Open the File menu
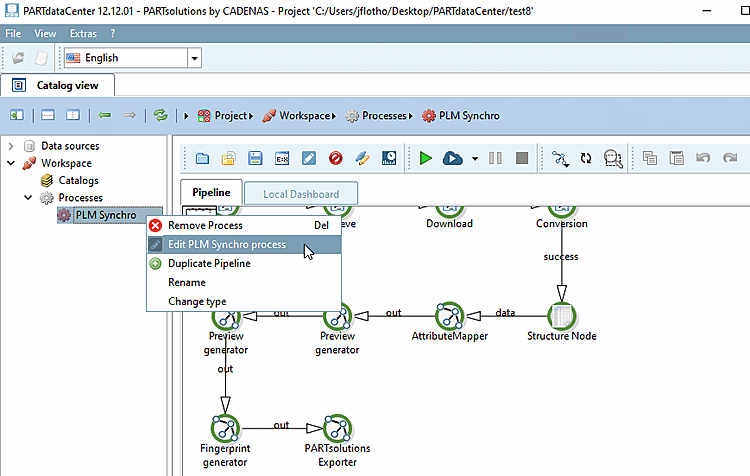750x476 pixels. coord(13,33)
